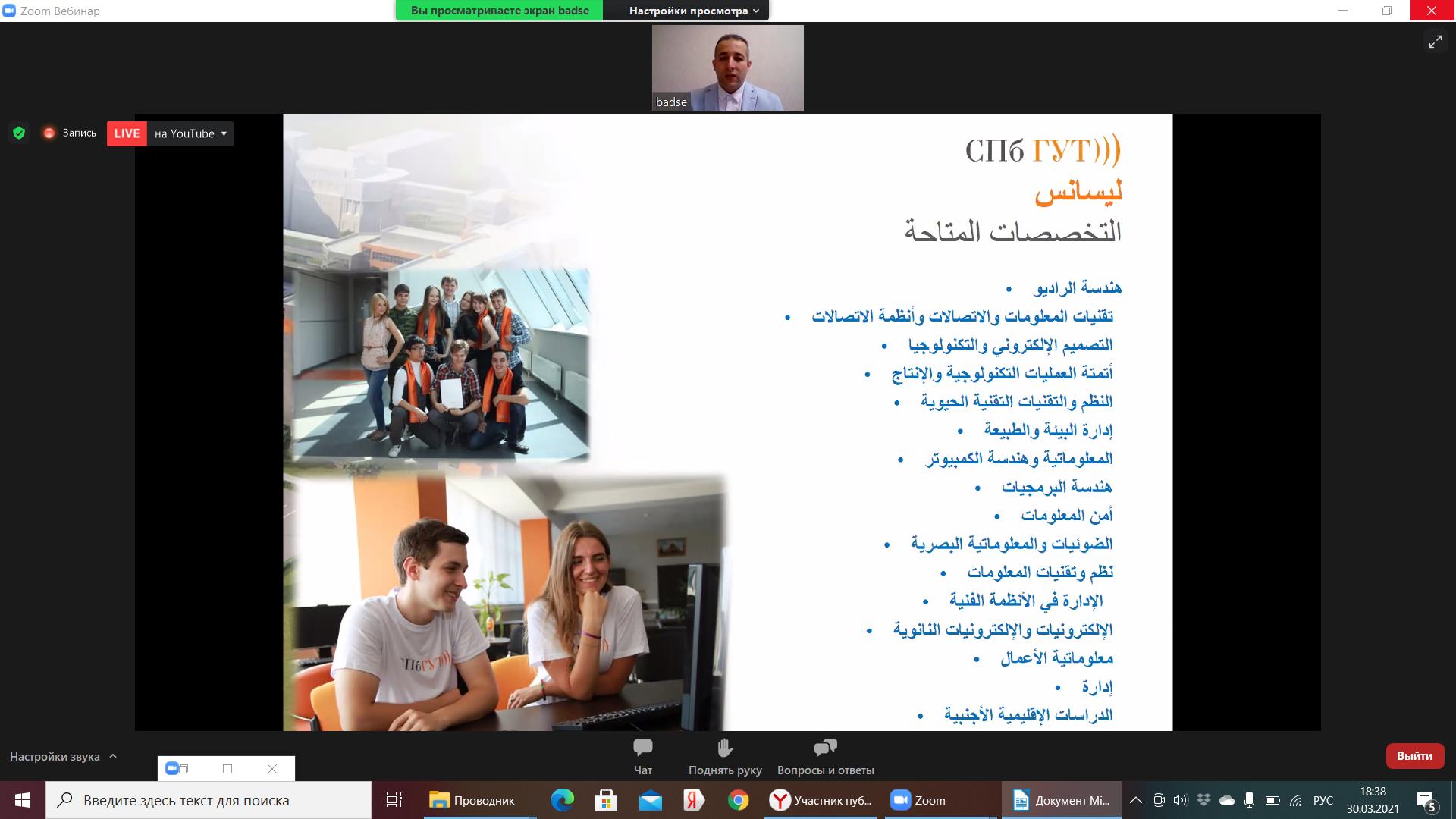The image size is (1456, 819).
Task: Open the LIVE на YouTube dropdown arrow
Action: [x=224, y=133]
